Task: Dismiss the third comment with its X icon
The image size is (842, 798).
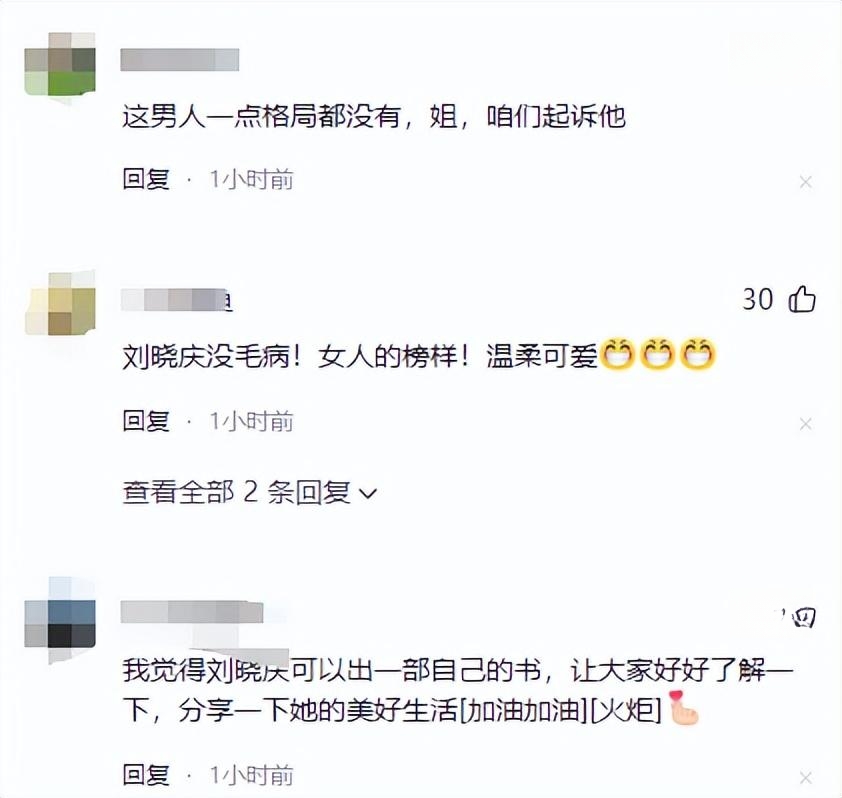Action: click(x=805, y=778)
